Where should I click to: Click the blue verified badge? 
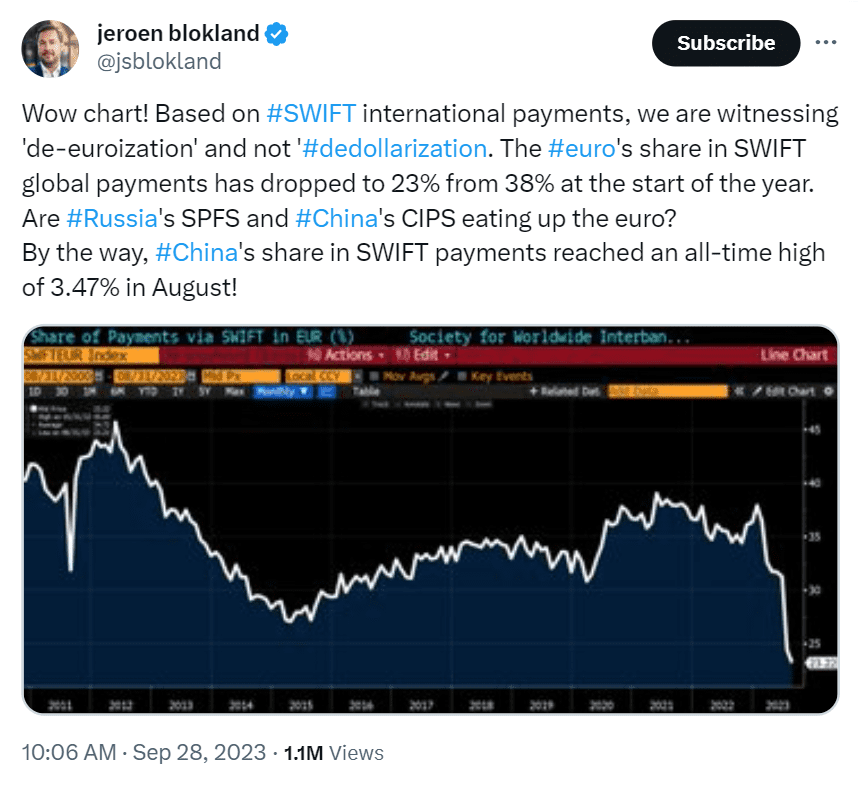(277, 34)
